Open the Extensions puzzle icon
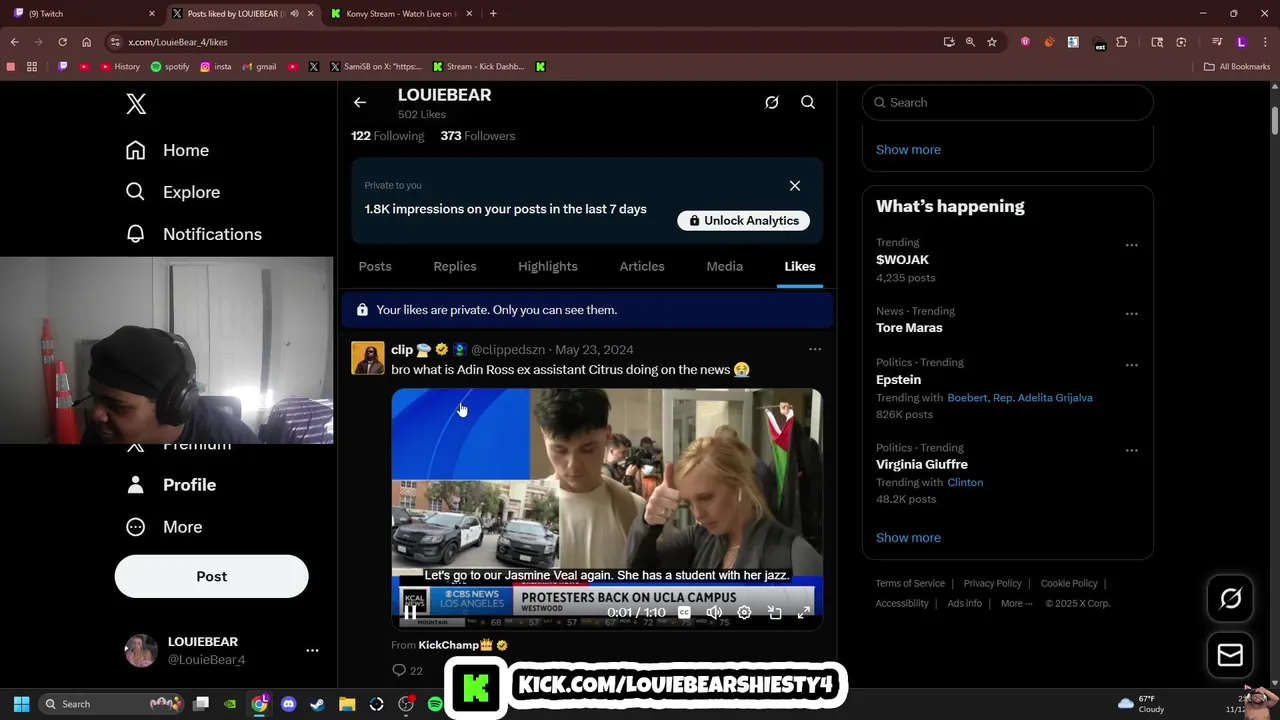The height and width of the screenshot is (720, 1280). point(1121,42)
